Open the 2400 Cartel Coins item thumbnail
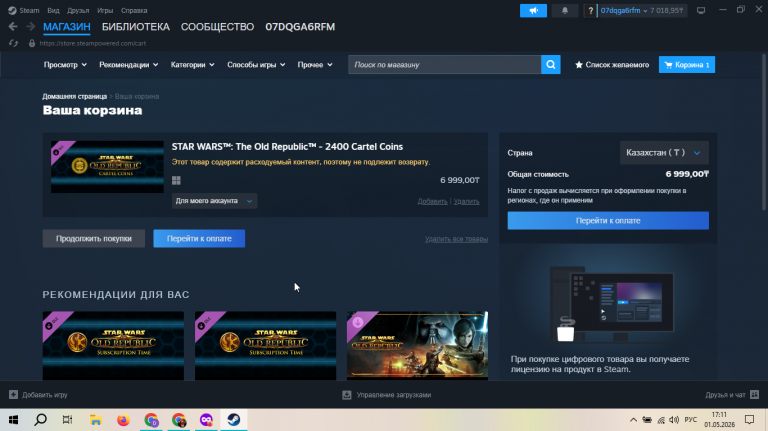The height and width of the screenshot is (431, 768). coord(107,167)
